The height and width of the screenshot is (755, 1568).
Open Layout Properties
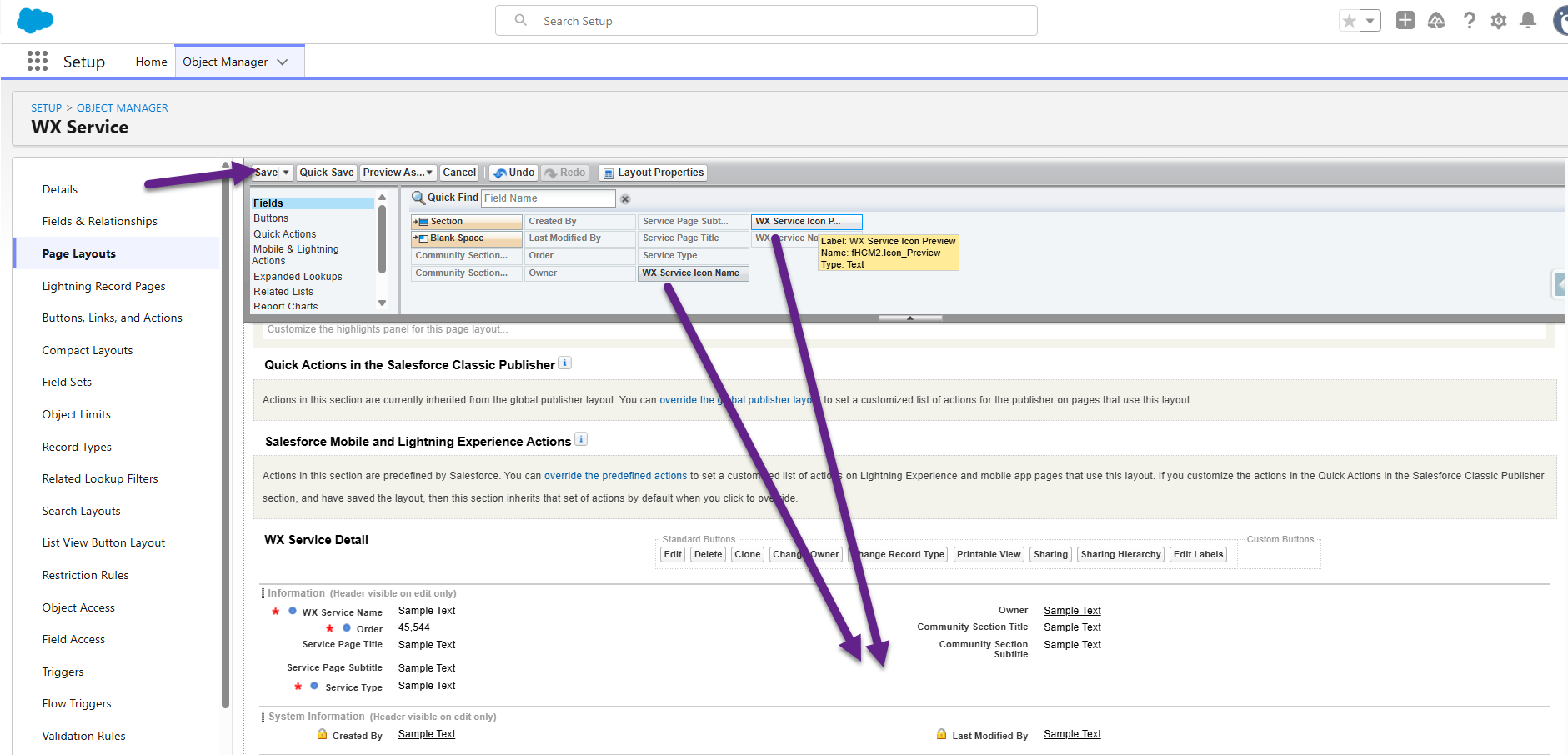click(653, 172)
